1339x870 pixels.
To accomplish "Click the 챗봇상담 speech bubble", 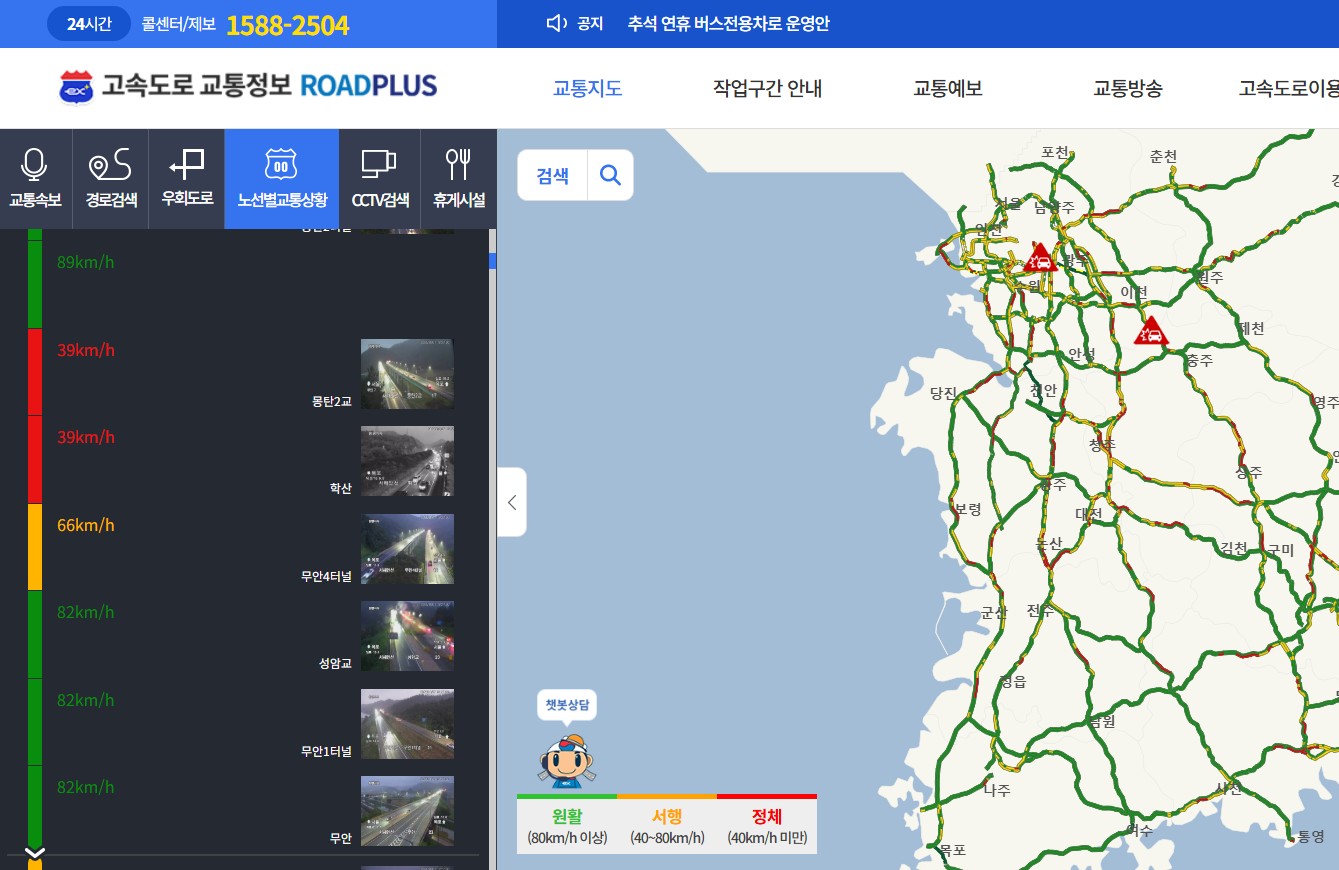I will tap(567, 705).
